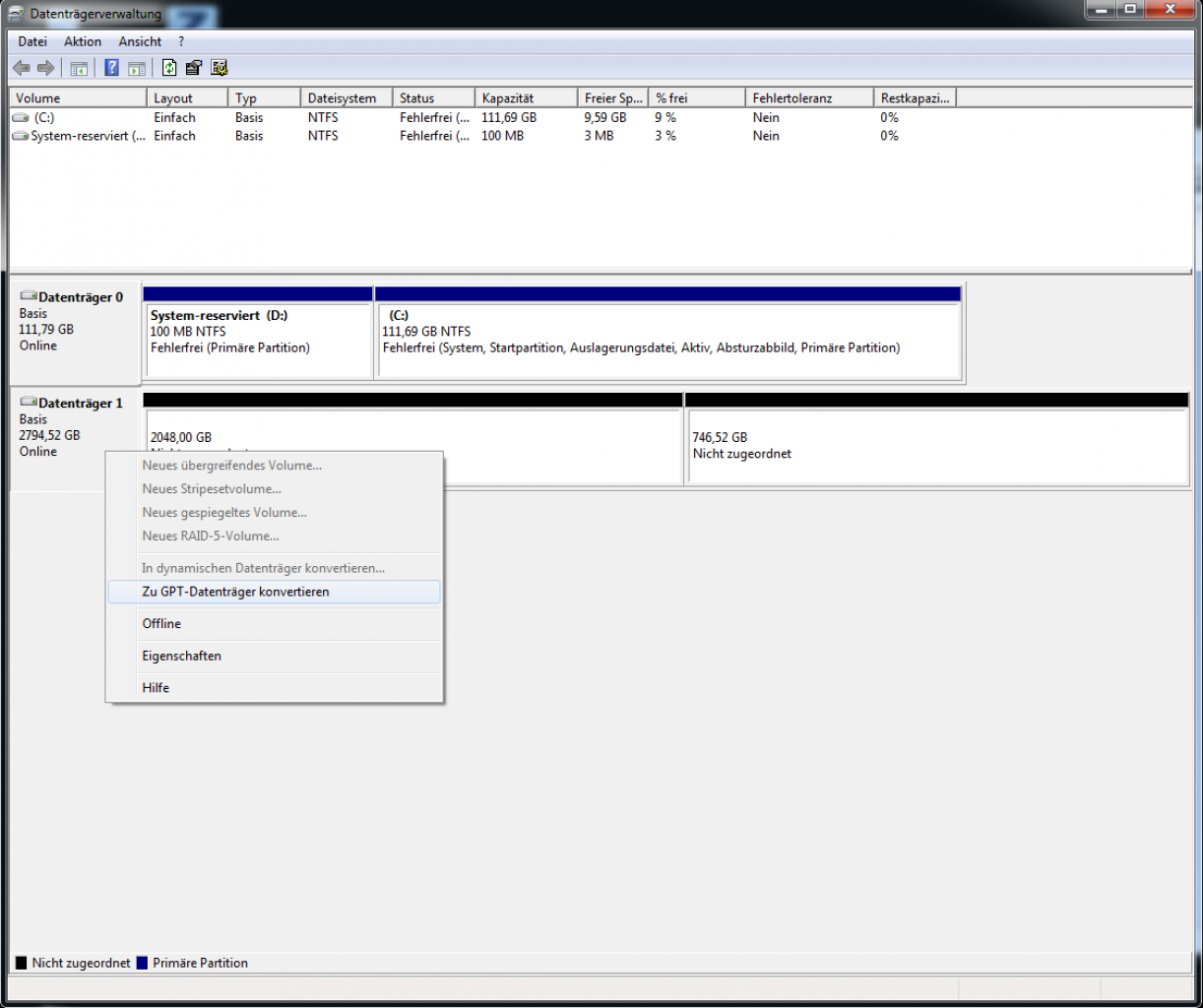Click Neues RAID-5-Volume entry
1203x1008 pixels.
[274, 536]
